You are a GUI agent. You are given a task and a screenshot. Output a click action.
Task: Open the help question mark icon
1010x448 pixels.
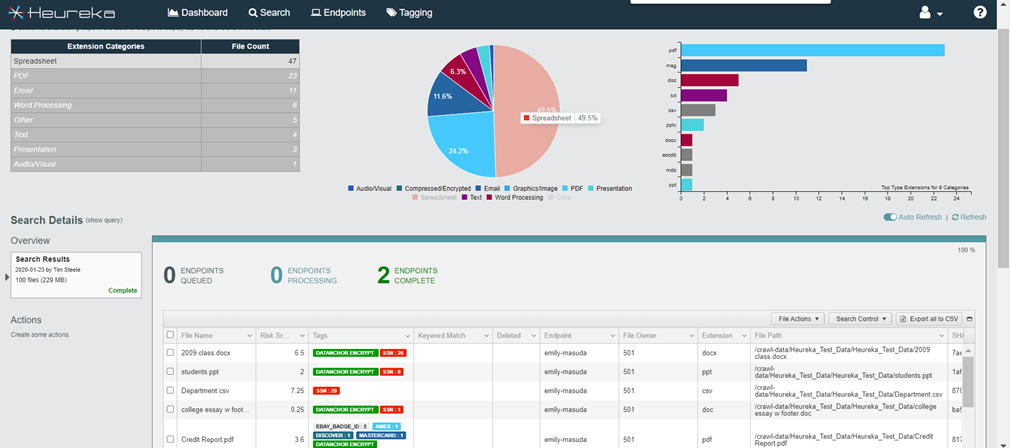(980, 12)
